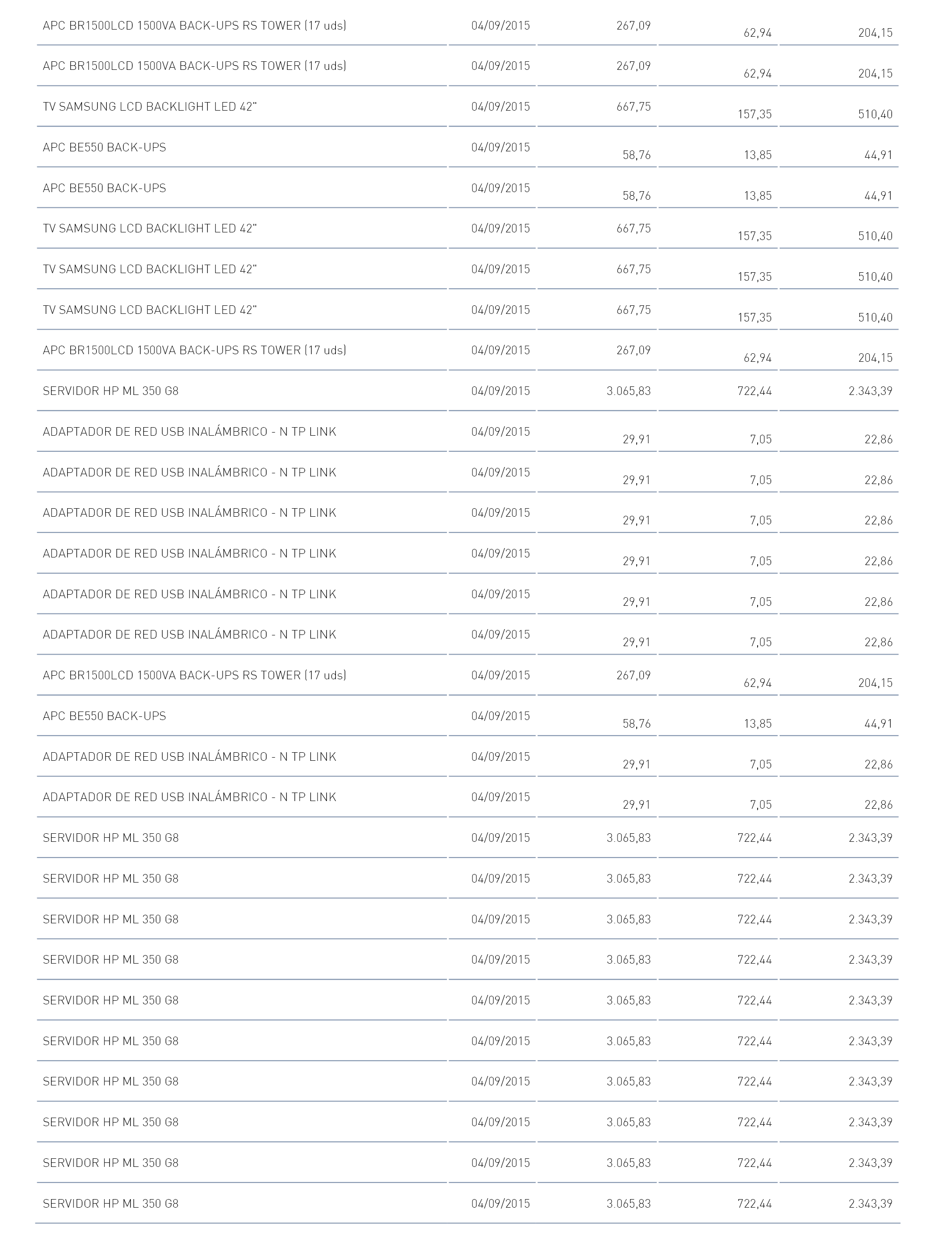Viewport: 952px width, 1243px height.
Task: Click the 13,85 amount in first BE550 row
Action: pyautogui.click(x=758, y=154)
